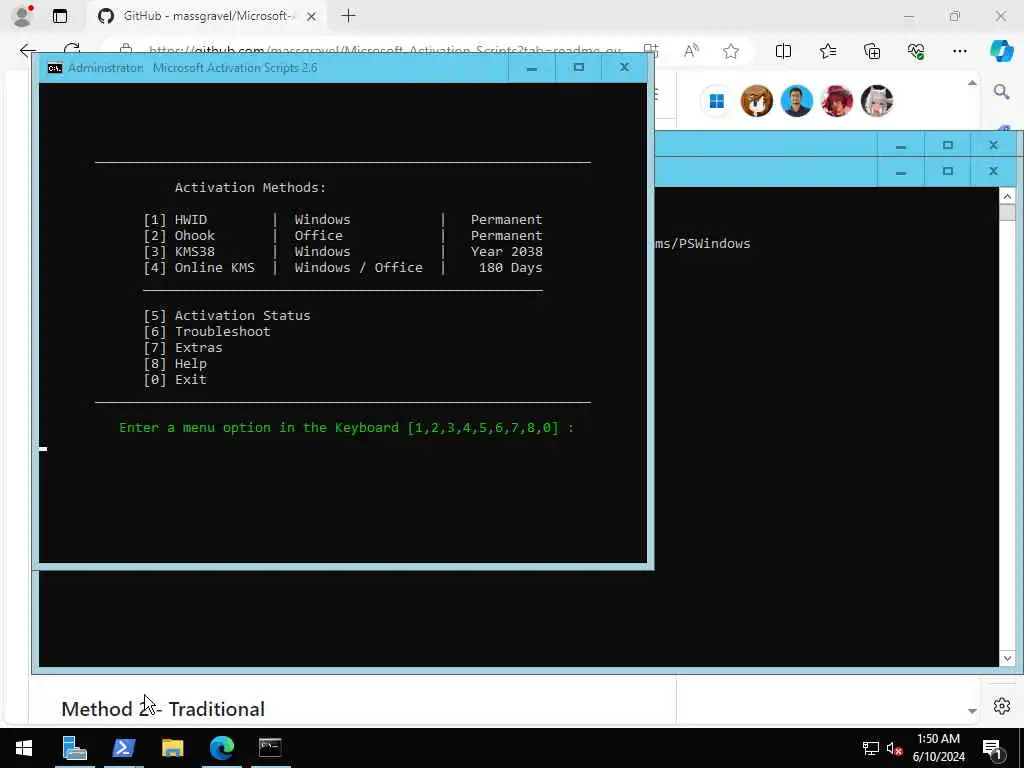Toggle Edge split screen icon
Image resolution: width=1024 pixels, height=768 pixels.
click(x=783, y=51)
